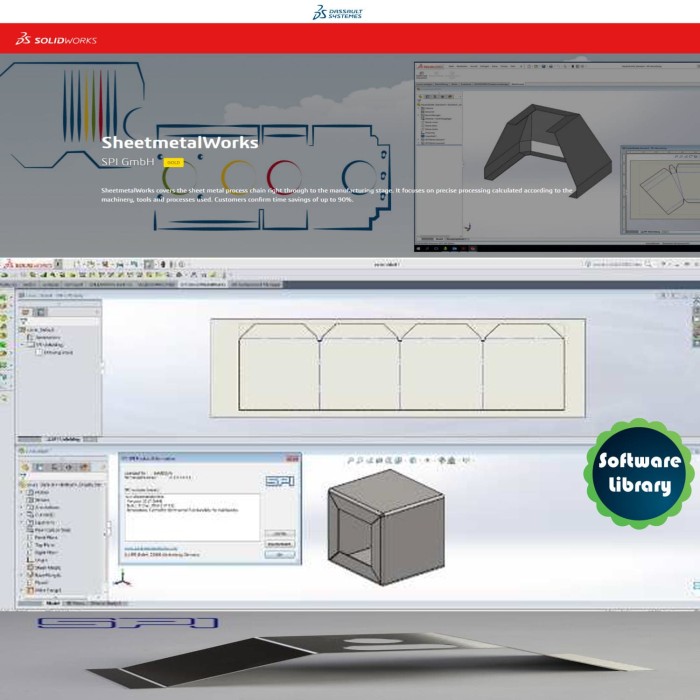Click the SolidWorks help search field

coord(618,264)
